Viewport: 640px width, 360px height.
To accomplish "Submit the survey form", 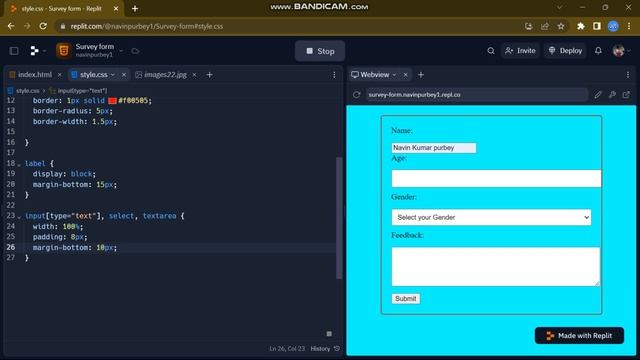I will pyautogui.click(x=406, y=298).
